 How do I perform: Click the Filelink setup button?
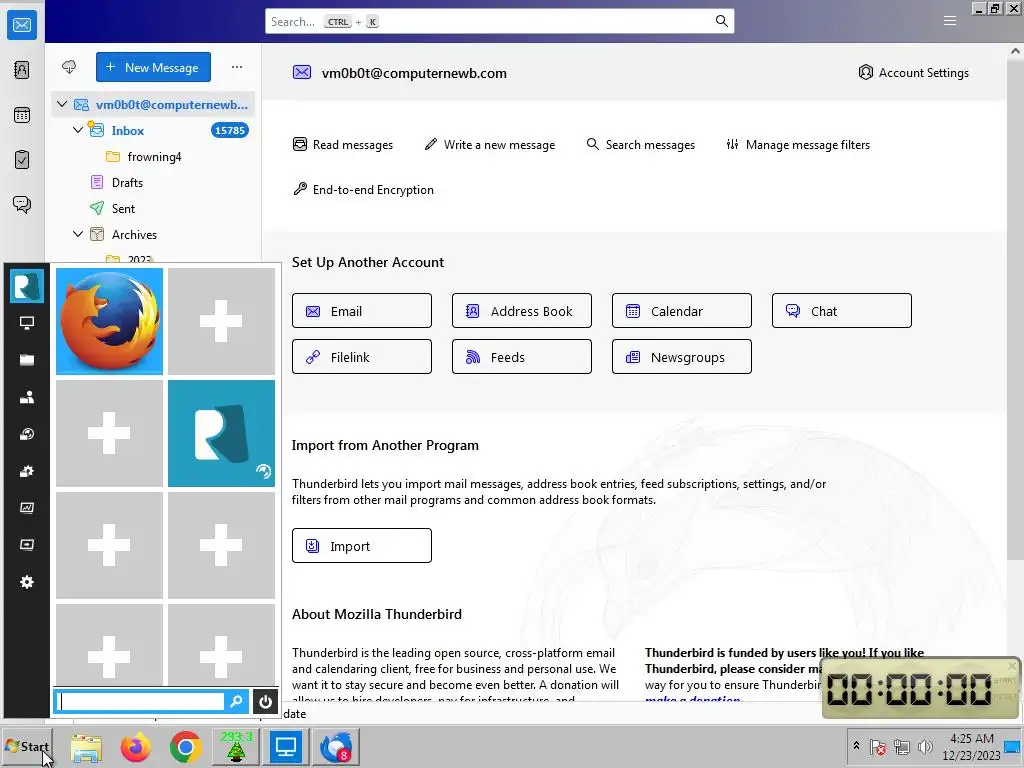(x=362, y=357)
